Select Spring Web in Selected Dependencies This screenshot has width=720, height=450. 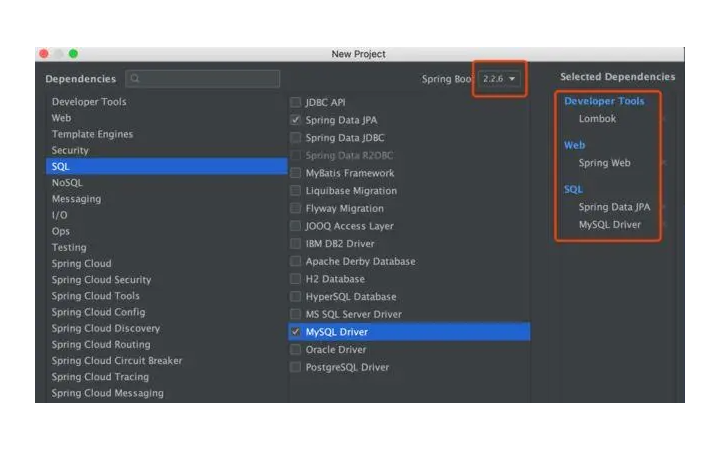[x=604, y=163]
